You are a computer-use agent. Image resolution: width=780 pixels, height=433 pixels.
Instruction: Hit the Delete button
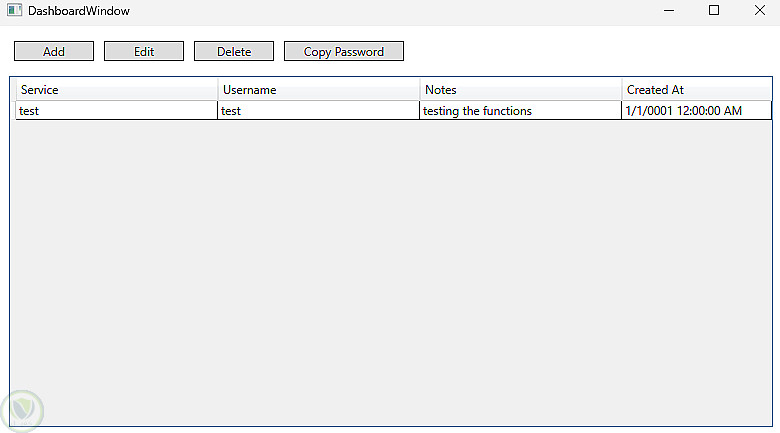[234, 51]
